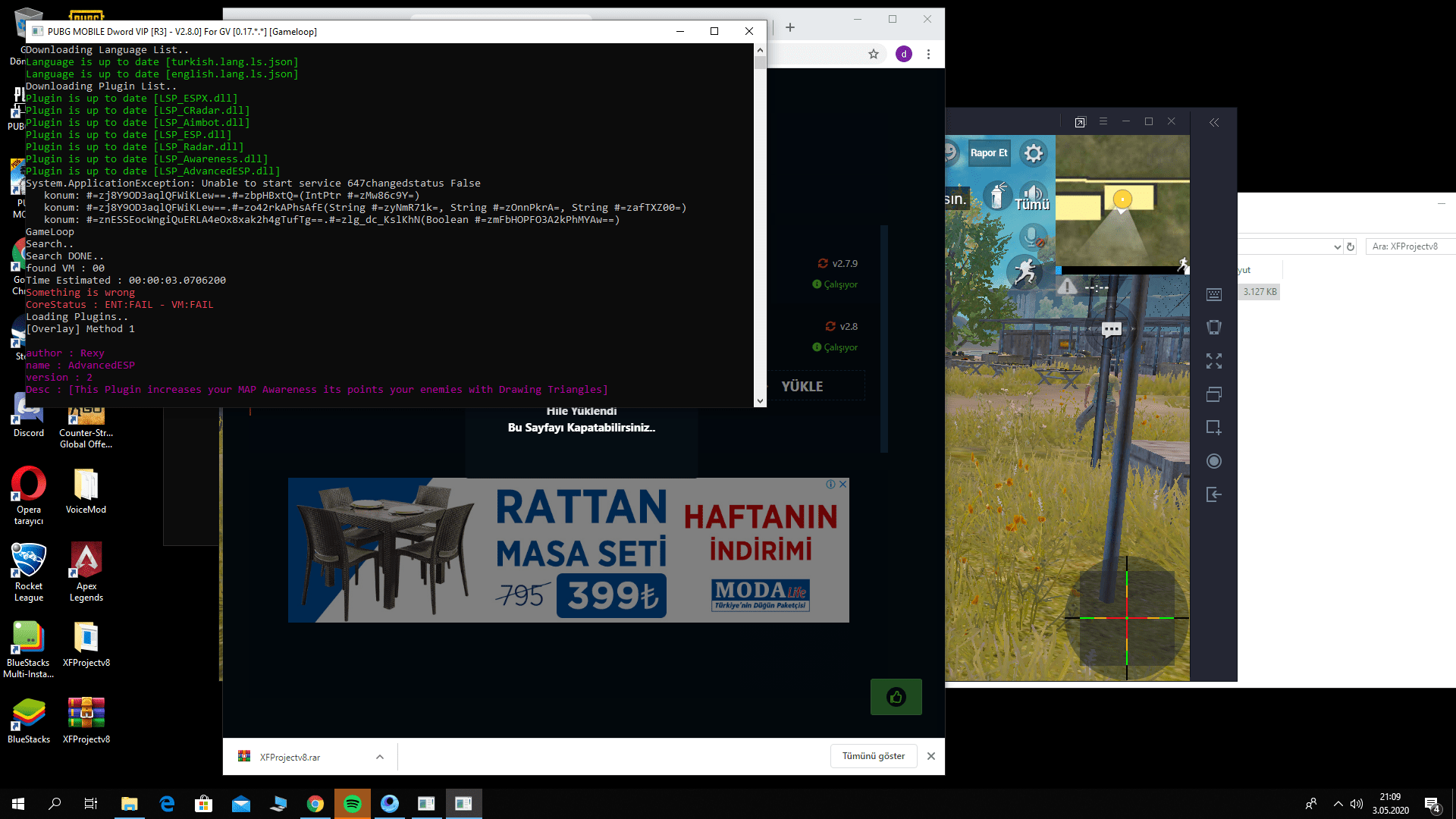Select the 3.127 KB file size cell
Viewport: 1456px width, 819px height.
1260,292
